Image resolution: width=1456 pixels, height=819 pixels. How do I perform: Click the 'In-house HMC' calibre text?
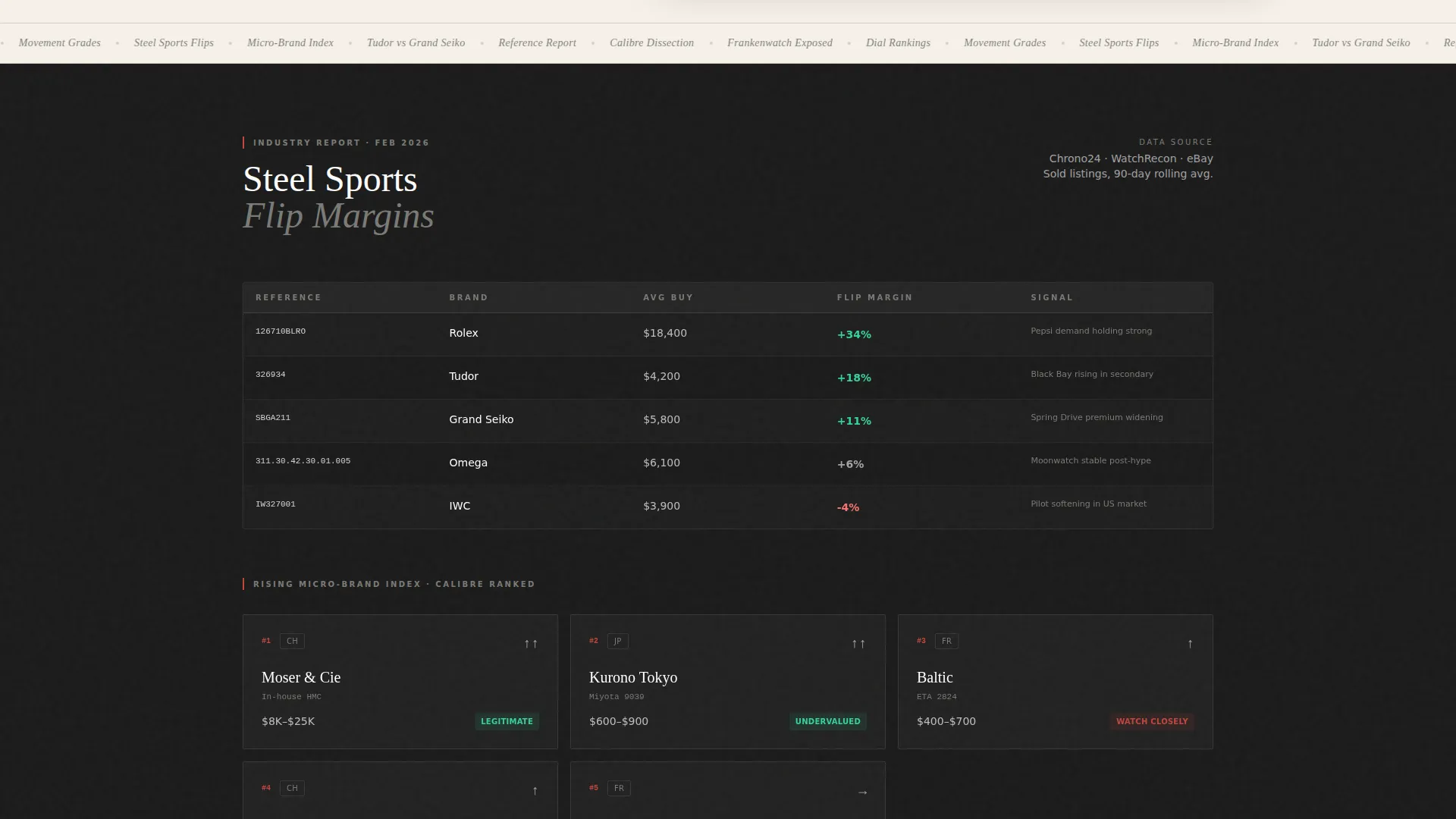pyautogui.click(x=291, y=697)
